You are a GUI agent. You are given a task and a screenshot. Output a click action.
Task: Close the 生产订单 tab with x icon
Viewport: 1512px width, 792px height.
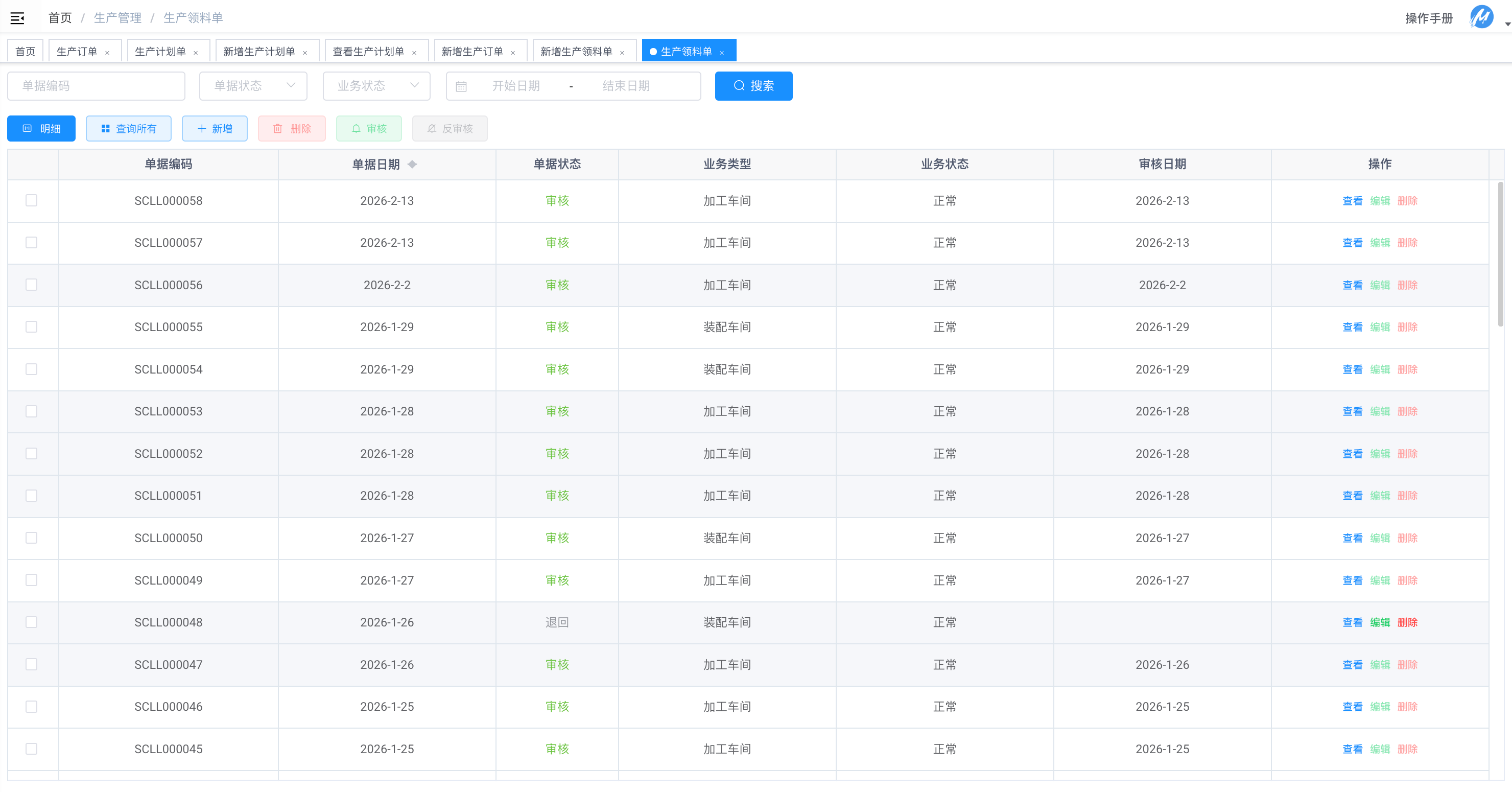pyautogui.click(x=107, y=52)
